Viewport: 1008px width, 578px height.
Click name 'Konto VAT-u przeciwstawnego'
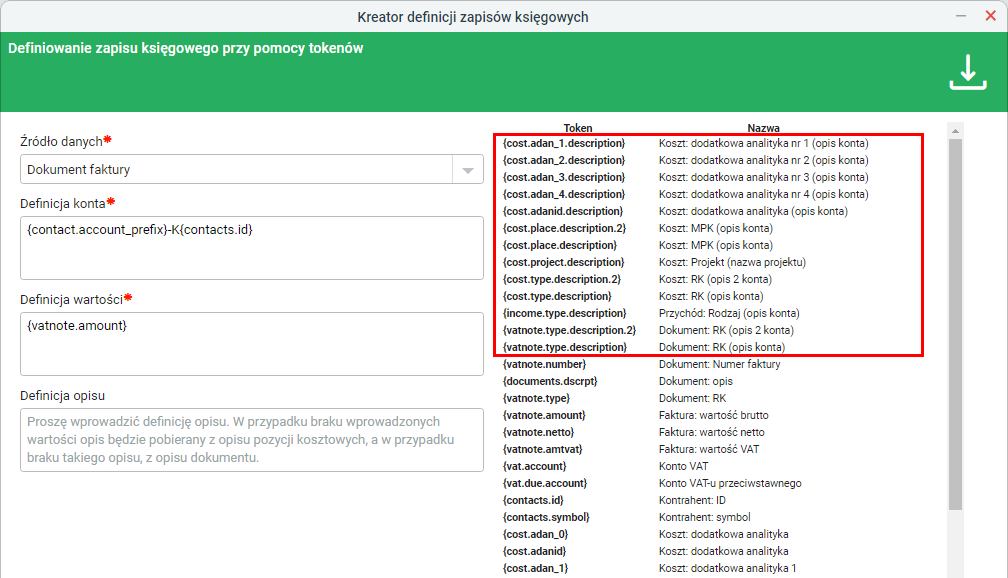coord(730,483)
